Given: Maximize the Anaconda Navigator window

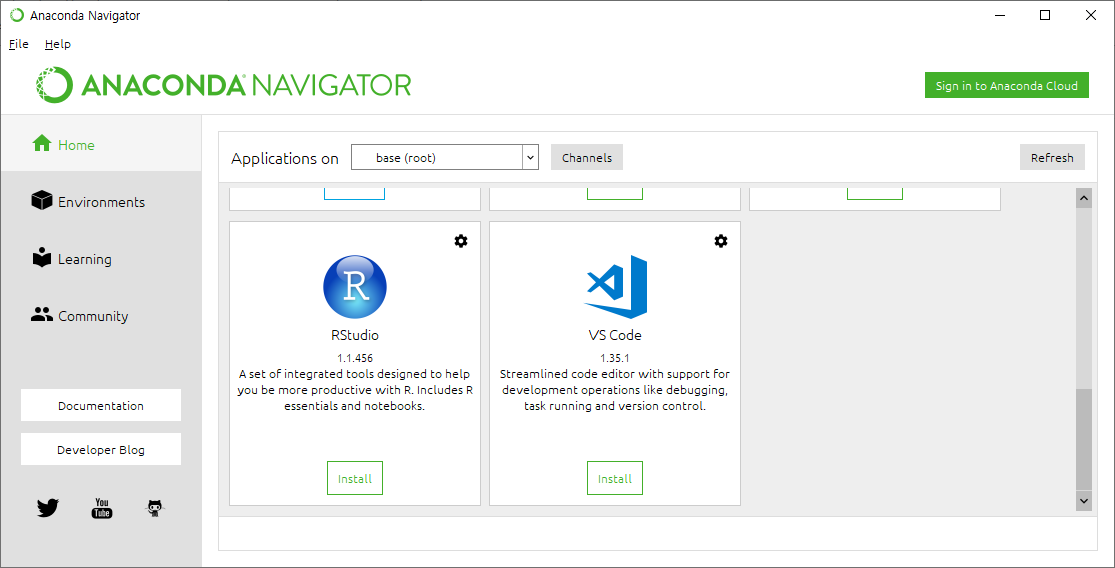Looking at the screenshot, I should 1045,15.
